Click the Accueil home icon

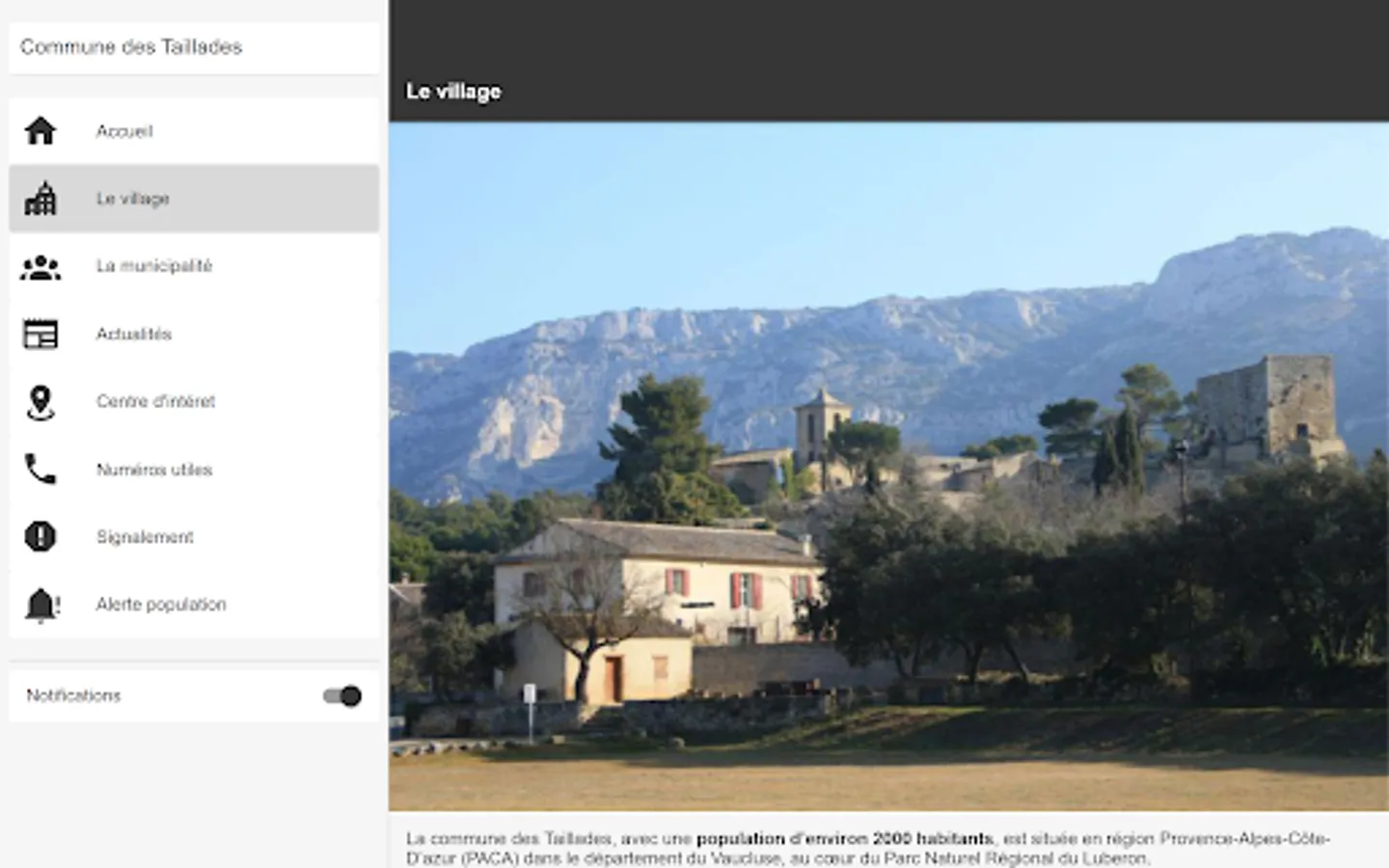[41, 130]
